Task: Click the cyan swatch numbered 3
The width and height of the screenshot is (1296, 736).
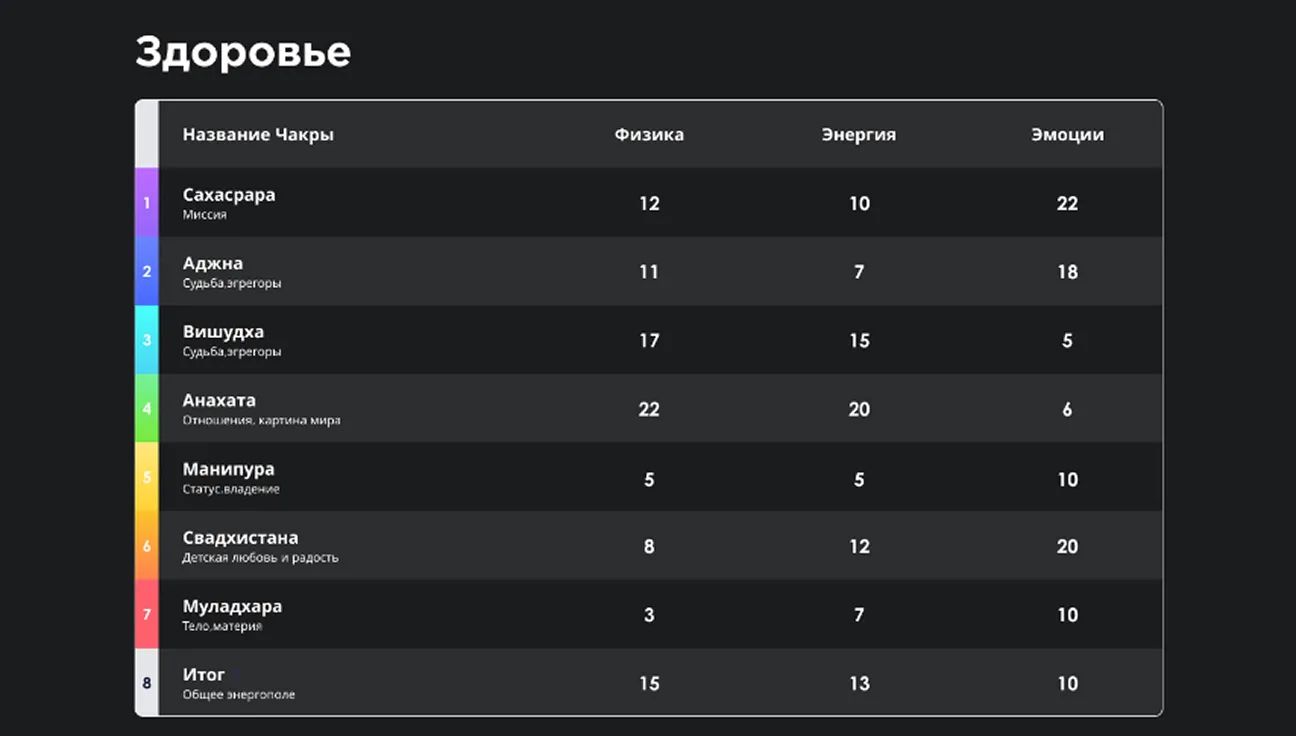Action: pos(147,340)
